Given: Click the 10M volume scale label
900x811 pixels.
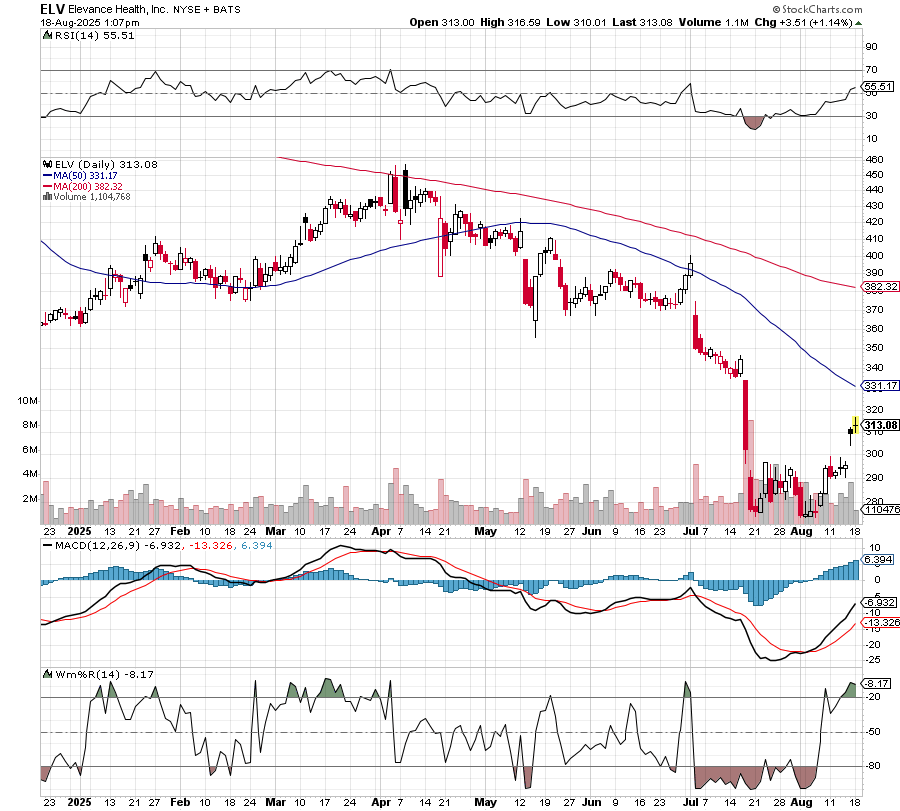Looking at the screenshot, I should [x=27, y=401].
